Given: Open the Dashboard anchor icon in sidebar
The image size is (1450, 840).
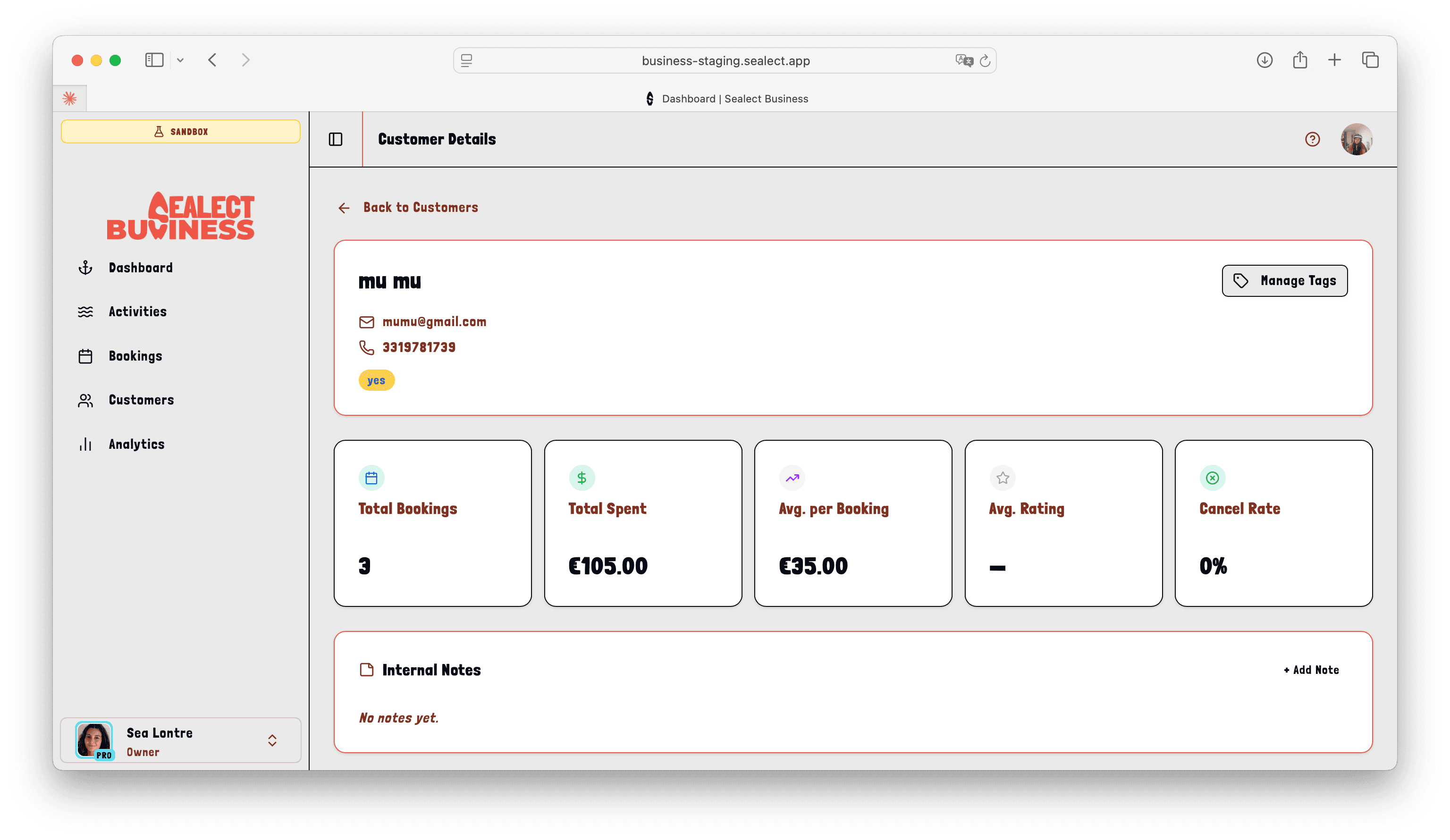Looking at the screenshot, I should click(85, 267).
